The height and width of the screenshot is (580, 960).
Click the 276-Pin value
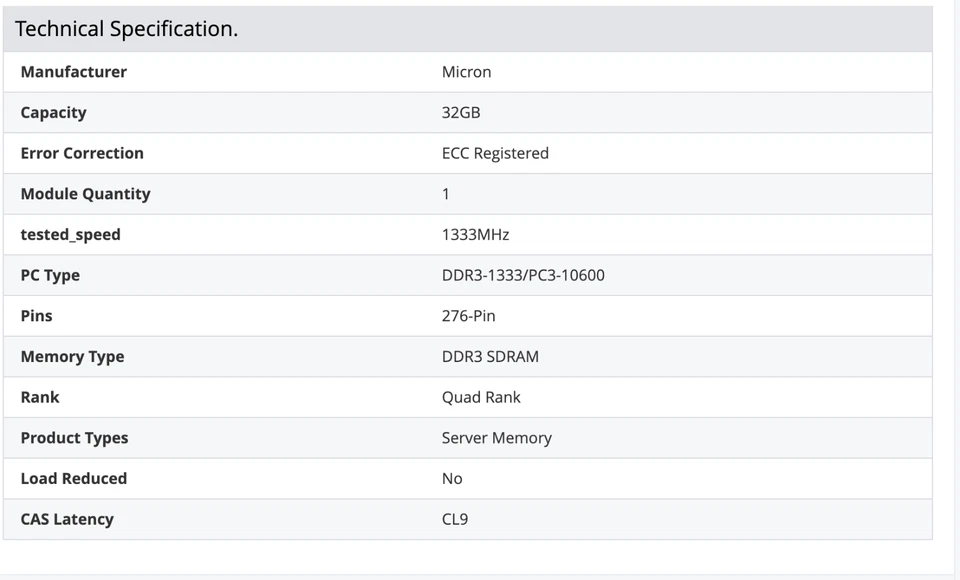click(x=469, y=315)
